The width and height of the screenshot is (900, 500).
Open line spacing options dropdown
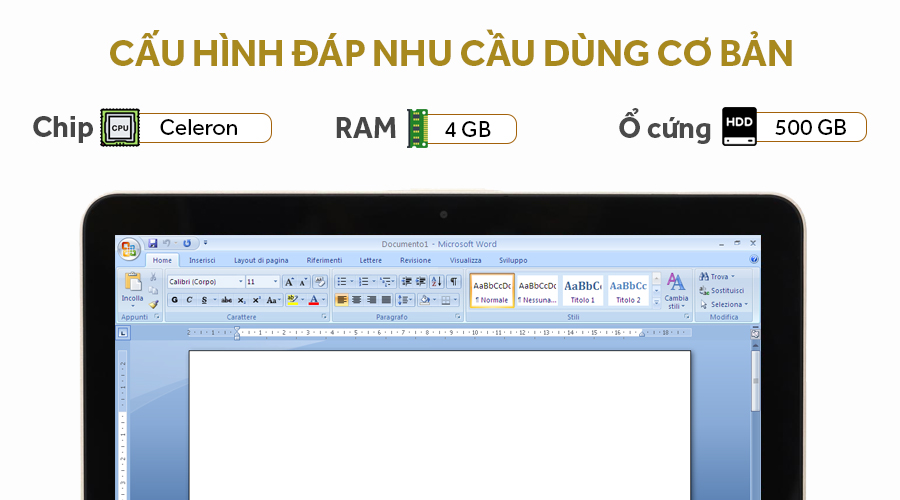pyautogui.click(x=405, y=300)
